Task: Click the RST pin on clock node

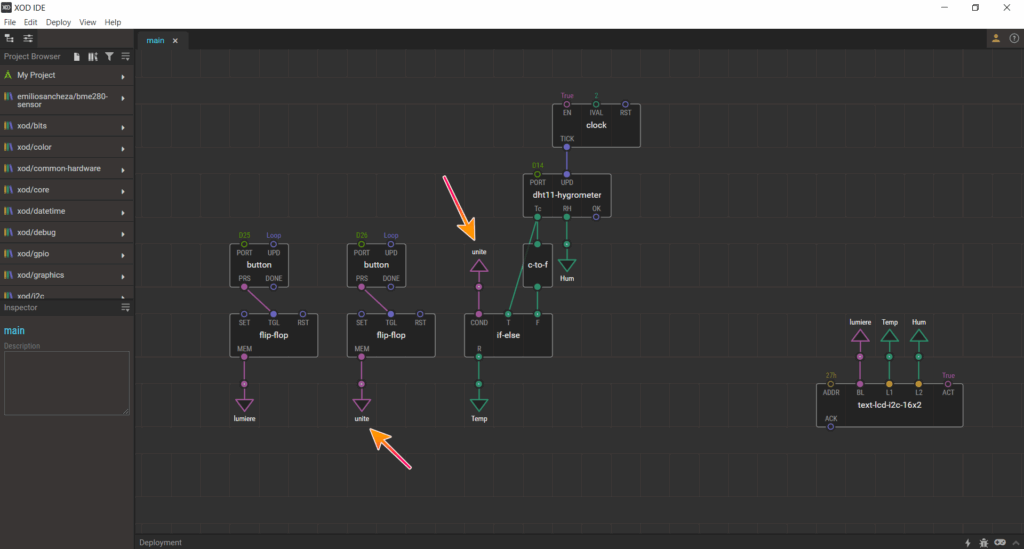Action: pos(626,104)
